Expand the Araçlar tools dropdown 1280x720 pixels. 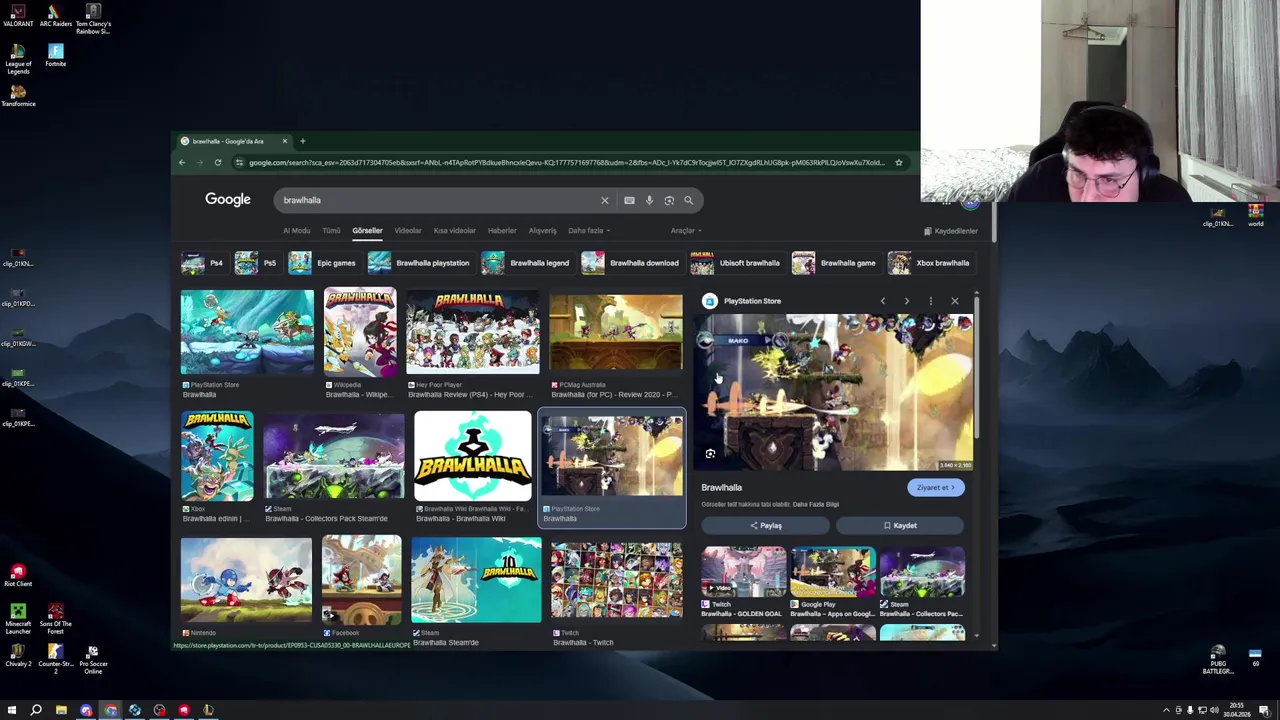pos(686,231)
